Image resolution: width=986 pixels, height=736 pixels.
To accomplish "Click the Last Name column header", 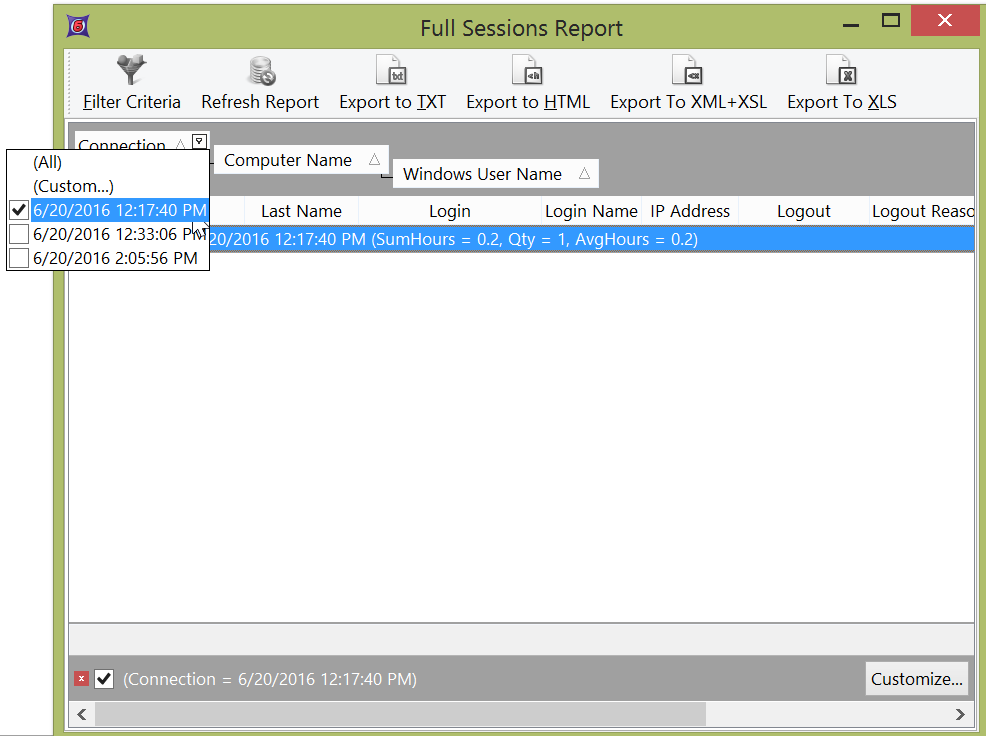I will [301, 211].
